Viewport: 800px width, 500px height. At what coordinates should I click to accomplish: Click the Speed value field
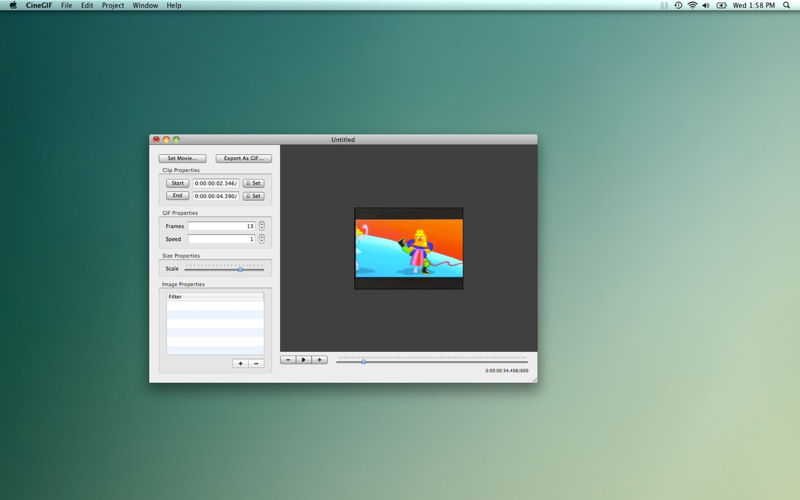click(x=221, y=239)
